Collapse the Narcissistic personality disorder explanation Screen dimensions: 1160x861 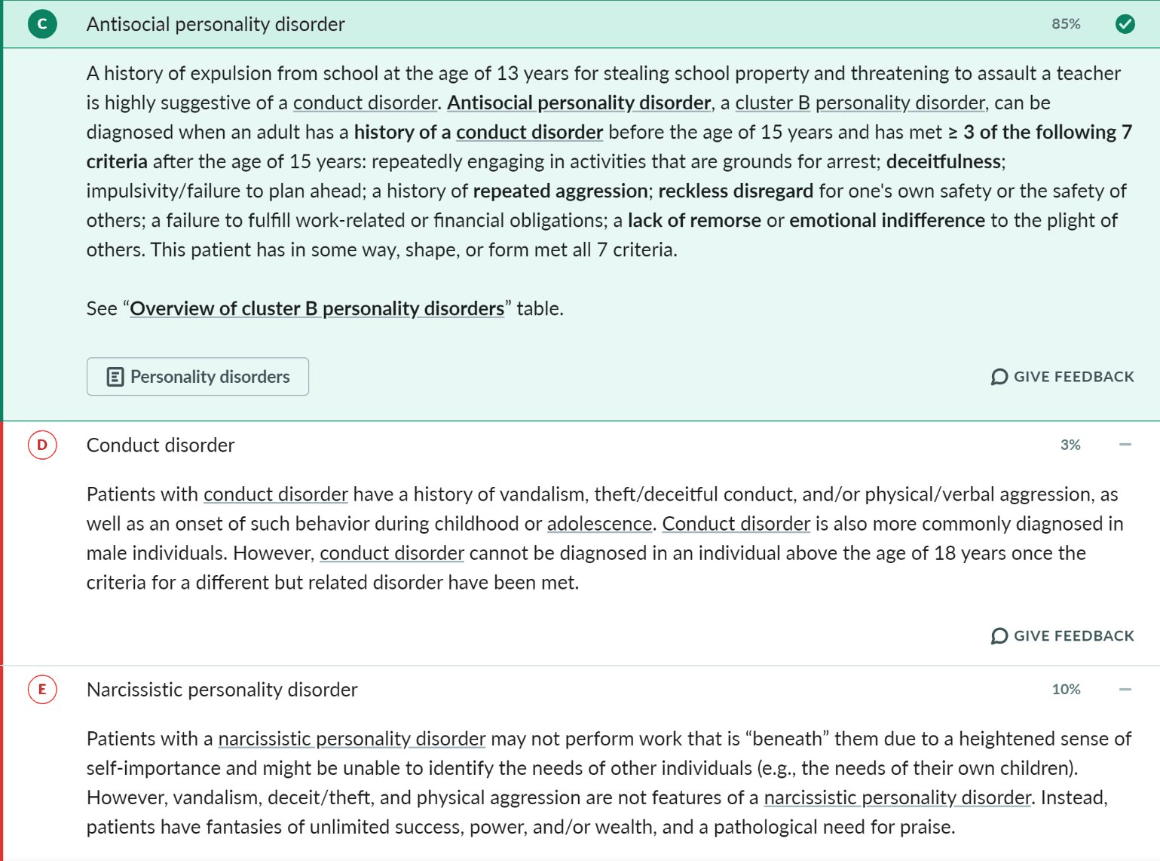tap(1124, 689)
